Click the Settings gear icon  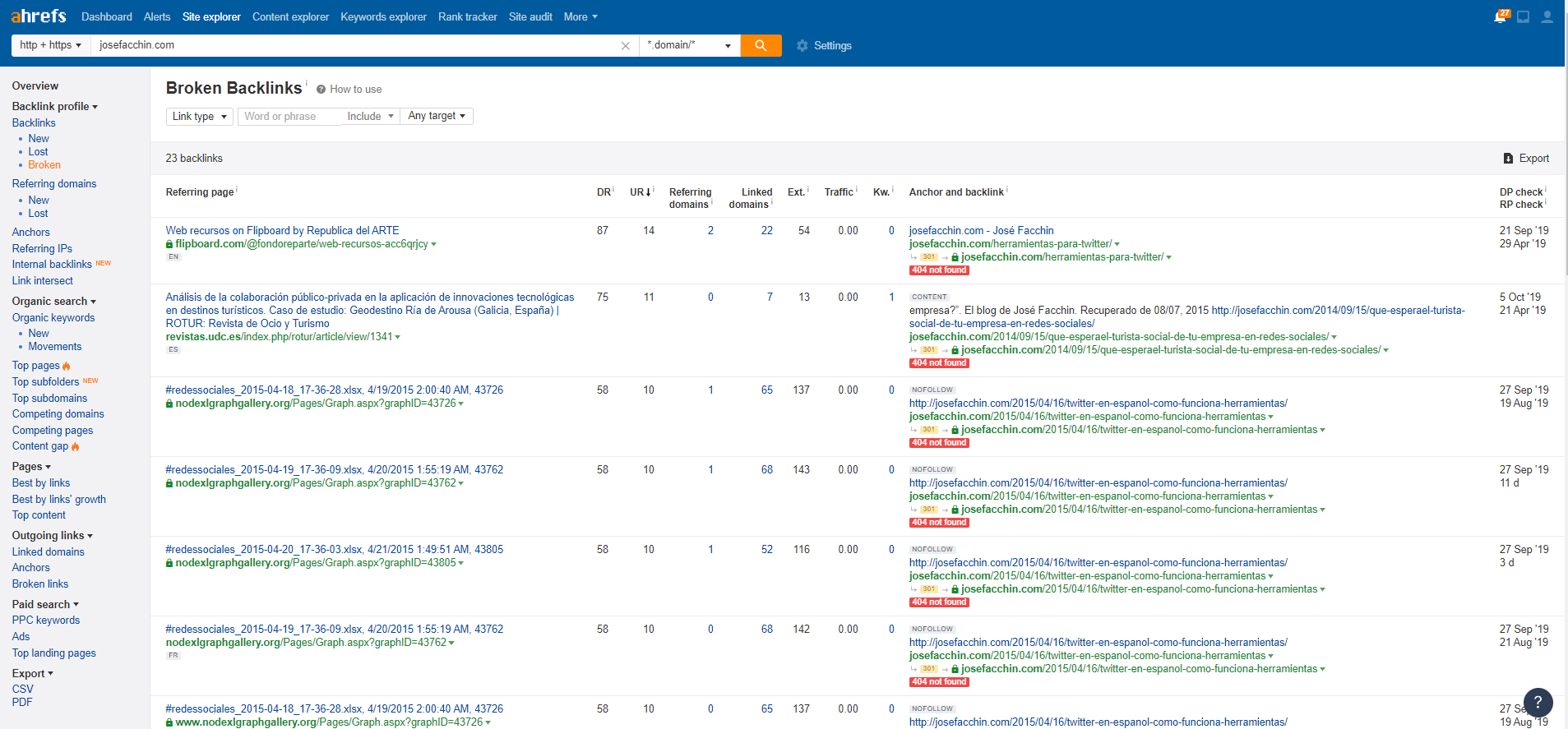803,46
